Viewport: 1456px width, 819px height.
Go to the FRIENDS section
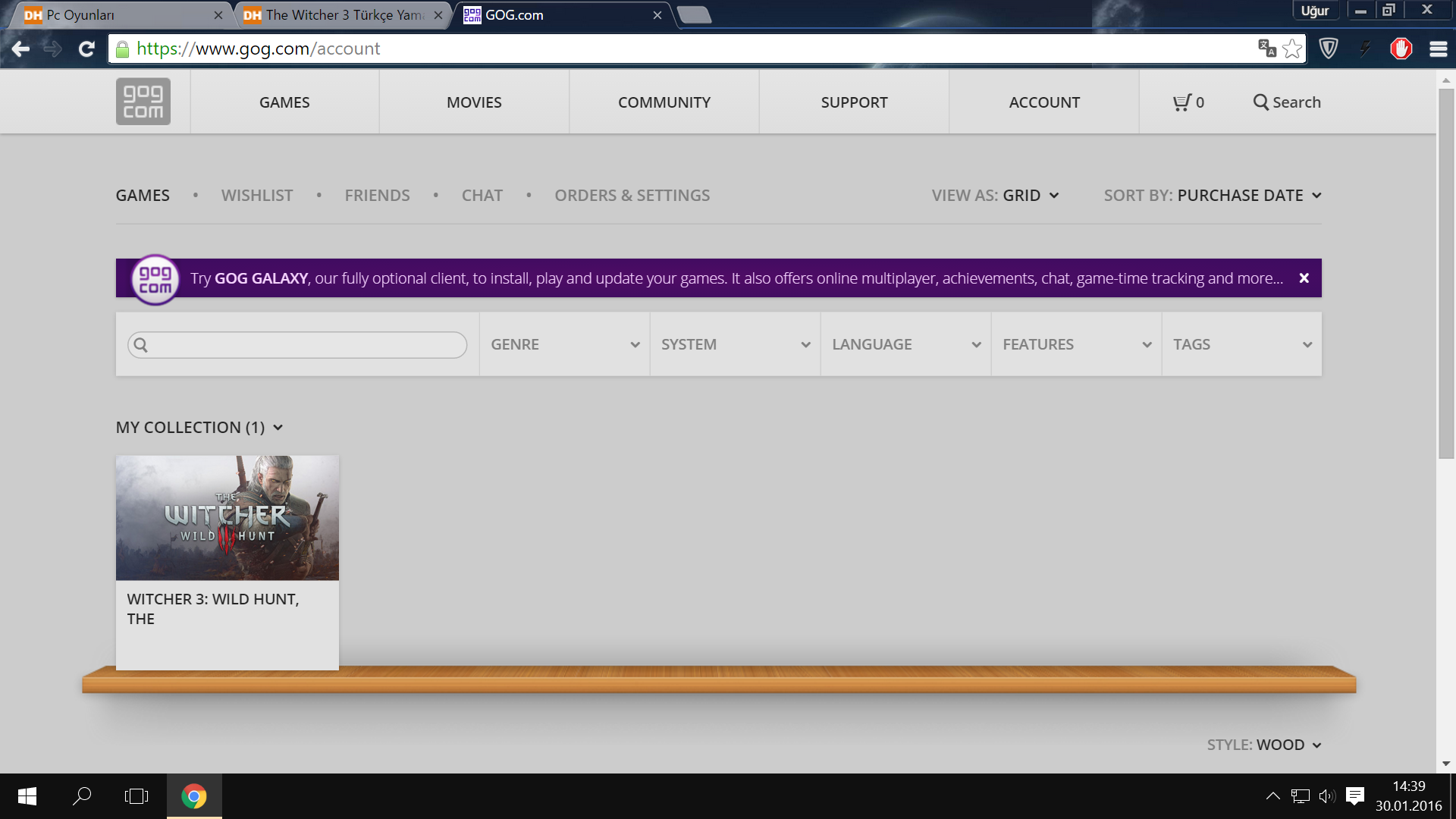click(377, 196)
